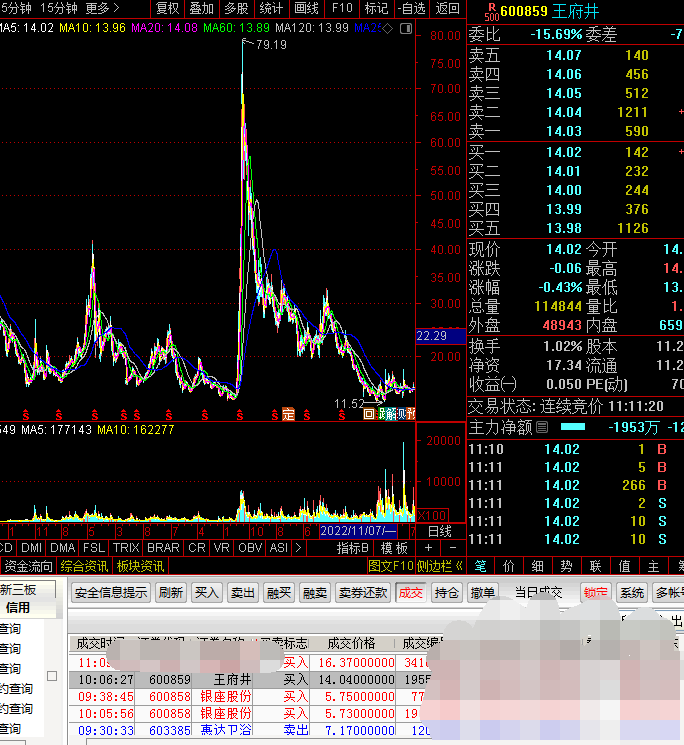Screen dimensions: 684x745
Task: Switch to the TRIX indicator
Action: click(126, 548)
